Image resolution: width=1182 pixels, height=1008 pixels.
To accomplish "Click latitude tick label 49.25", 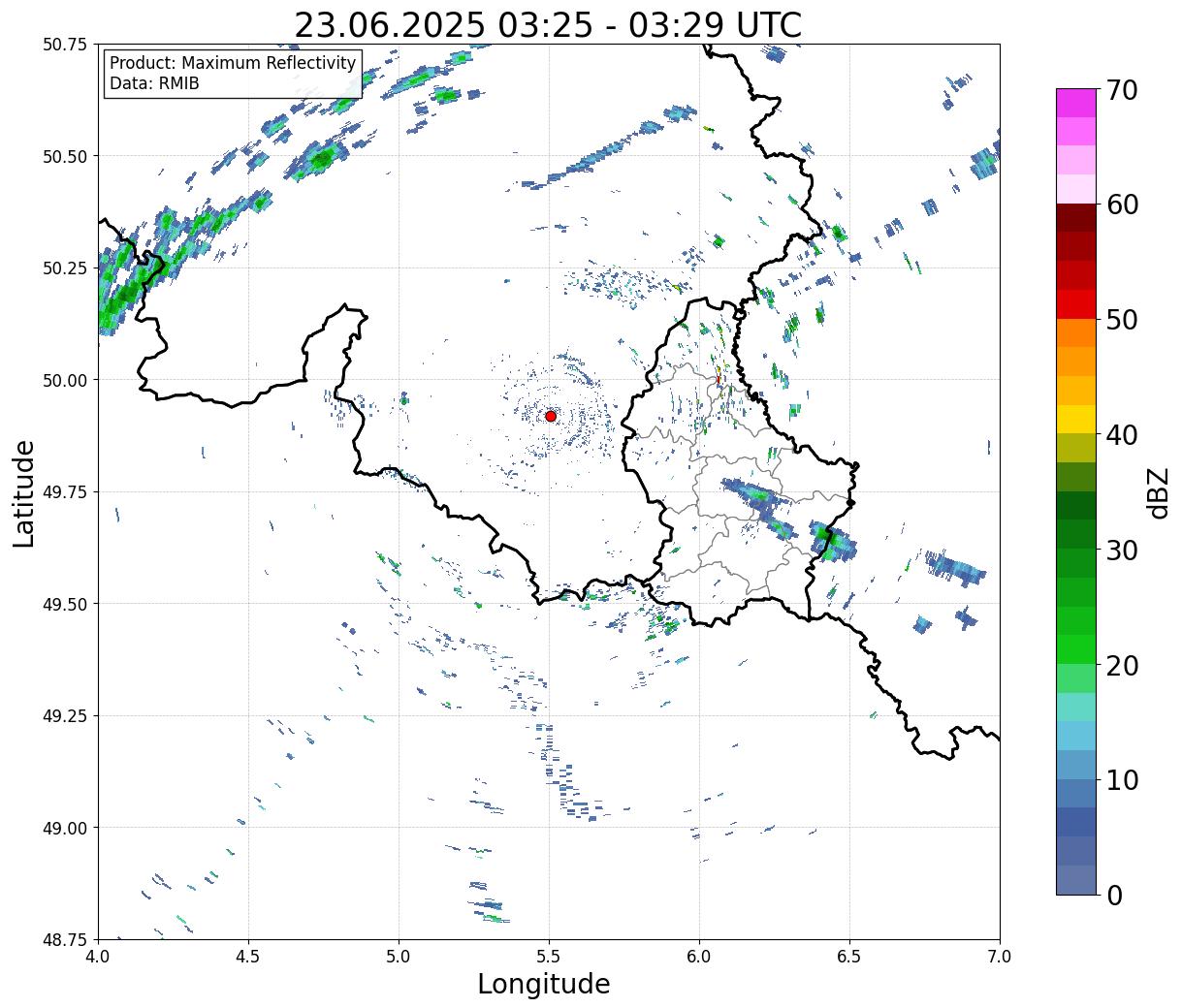I will [x=65, y=716].
